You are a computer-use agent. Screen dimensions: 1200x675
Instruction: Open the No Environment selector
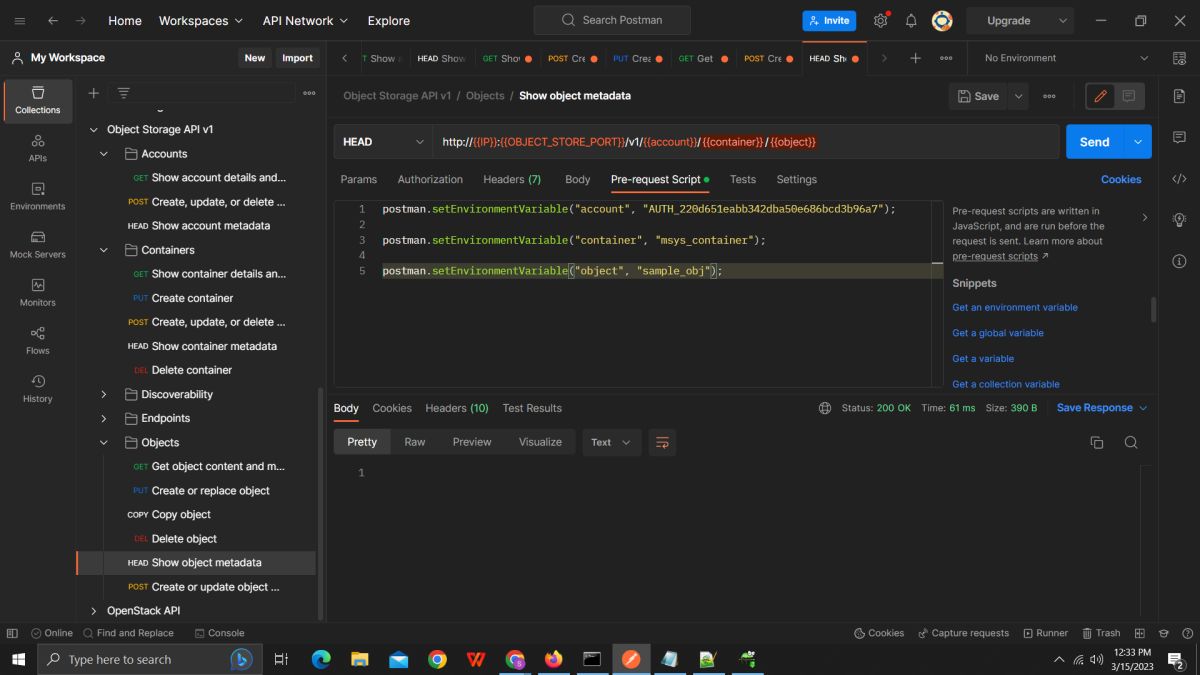coord(1067,58)
